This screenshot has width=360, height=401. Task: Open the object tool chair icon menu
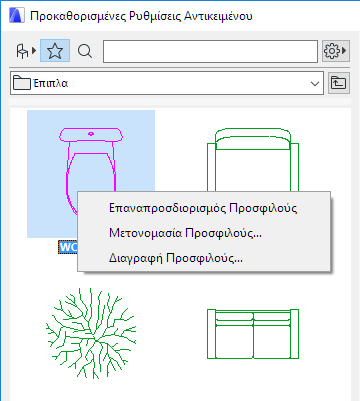[26, 51]
